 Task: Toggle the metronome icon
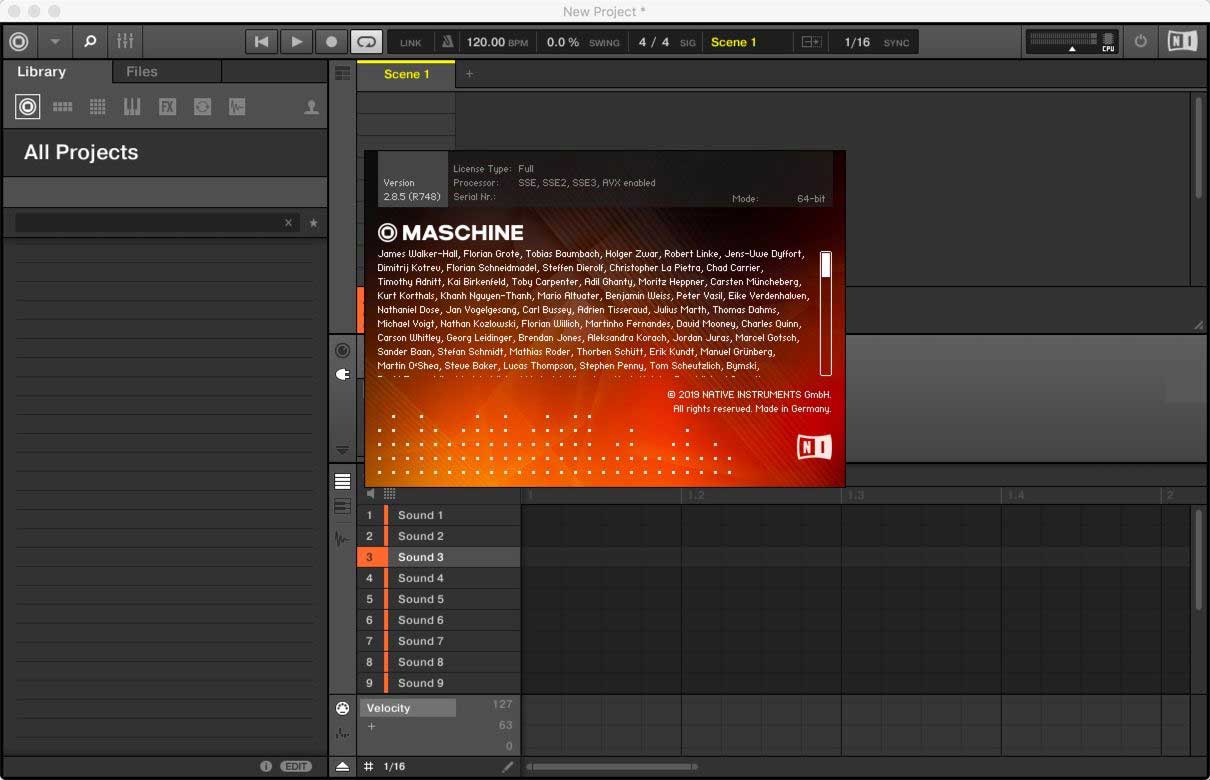(x=448, y=42)
